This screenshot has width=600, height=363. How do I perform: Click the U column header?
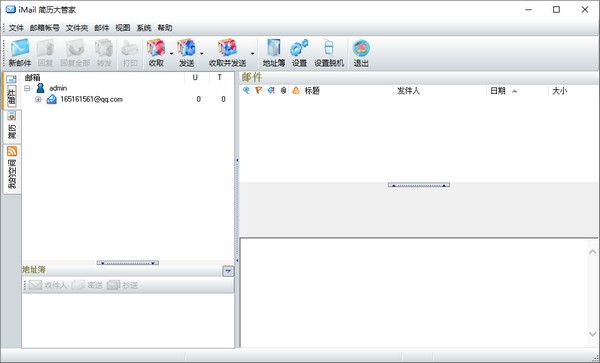click(195, 78)
